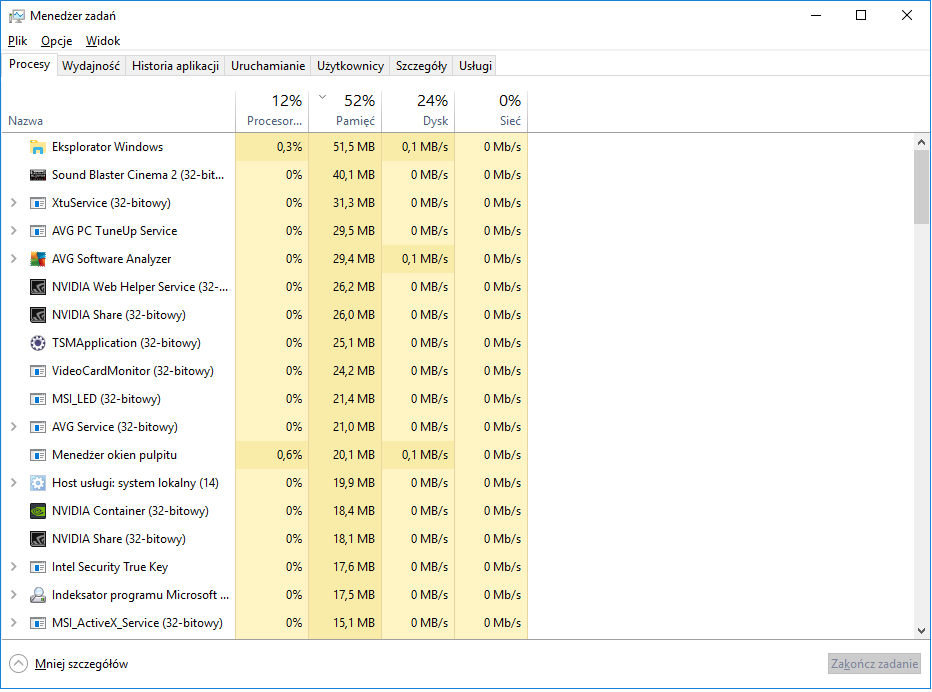The height and width of the screenshot is (692, 932).
Task: Click the 40,1 MB memory value
Action: (x=354, y=175)
